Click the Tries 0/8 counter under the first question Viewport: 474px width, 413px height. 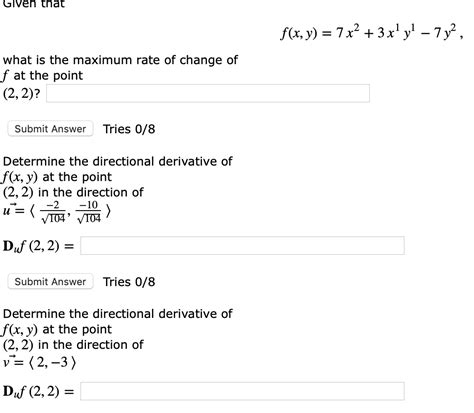coord(129,129)
